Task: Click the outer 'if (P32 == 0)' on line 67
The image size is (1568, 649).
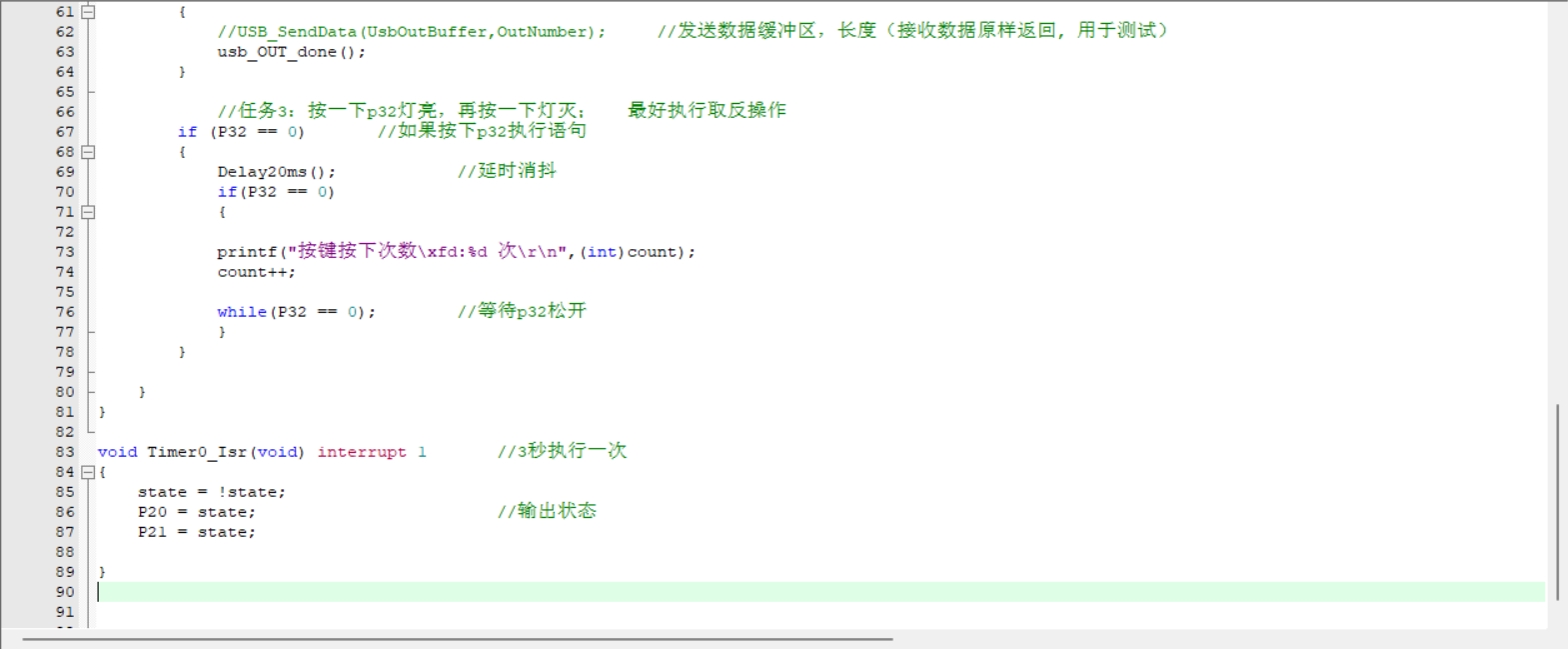Action: (x=241, y=132)
